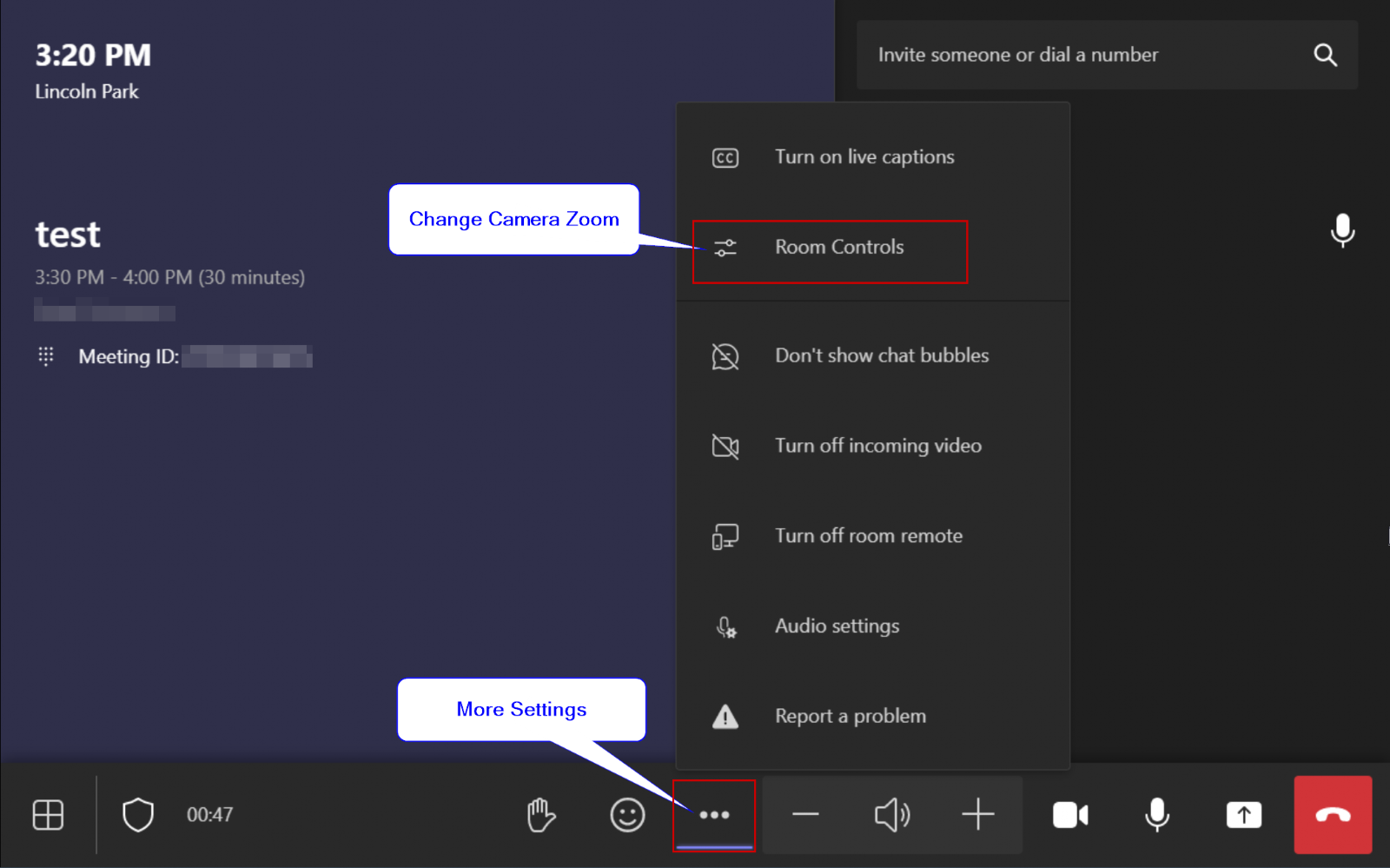
Task: Toggle the participant microphone in right panel
Action: [x=1342, y=230]
